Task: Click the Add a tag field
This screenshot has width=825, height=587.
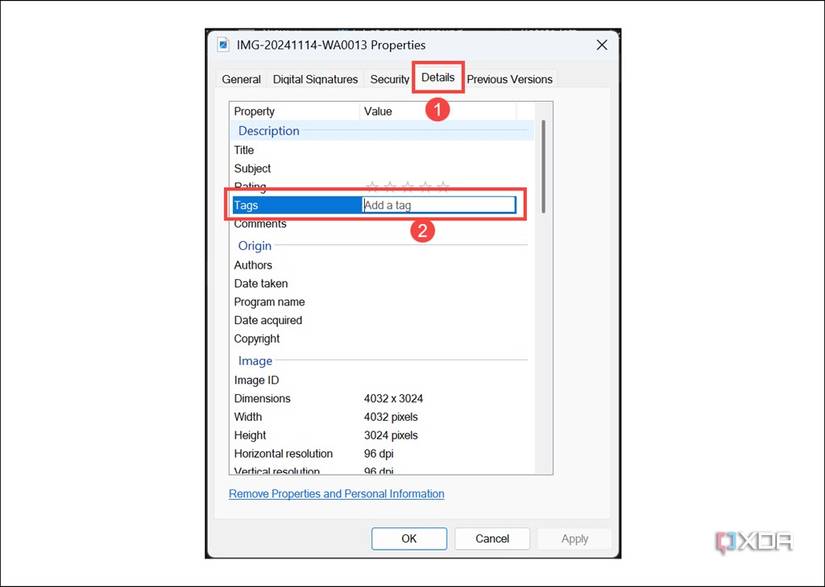Action: 439,205
